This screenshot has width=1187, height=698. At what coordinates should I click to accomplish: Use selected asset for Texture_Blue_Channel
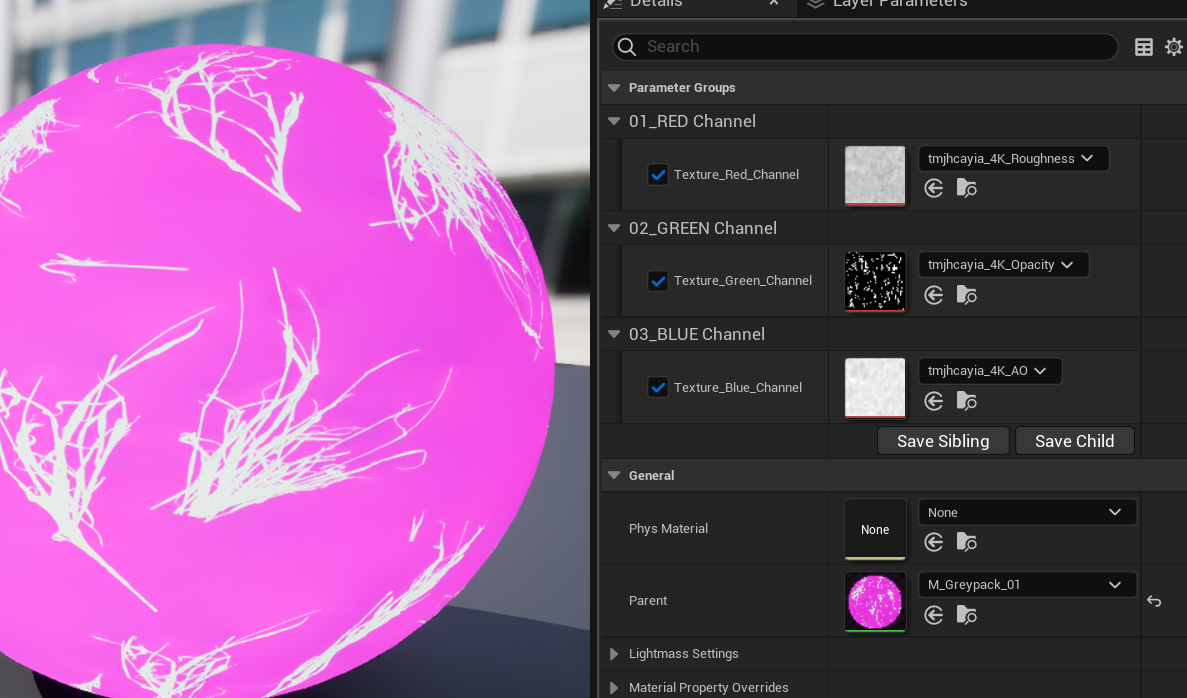click(x=933, y=400)
